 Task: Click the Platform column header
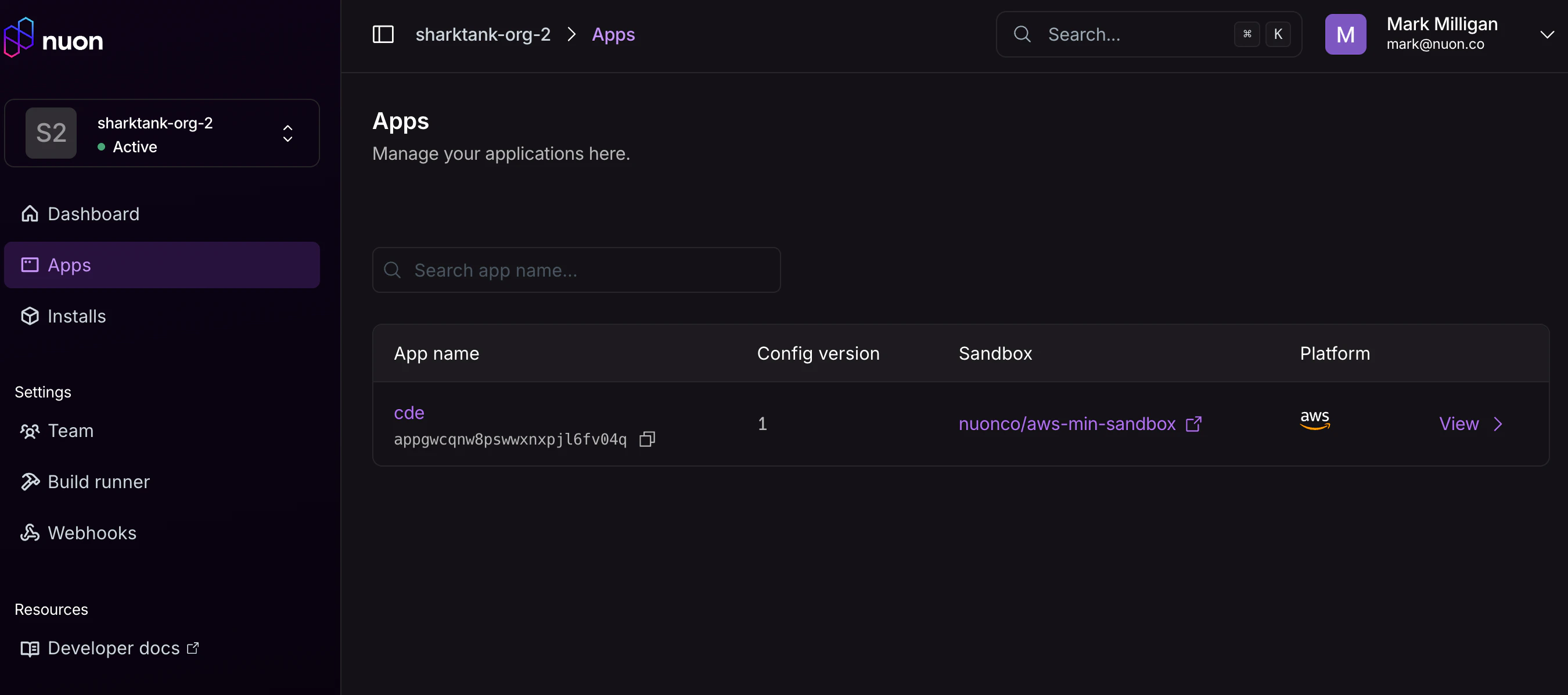1335,353
